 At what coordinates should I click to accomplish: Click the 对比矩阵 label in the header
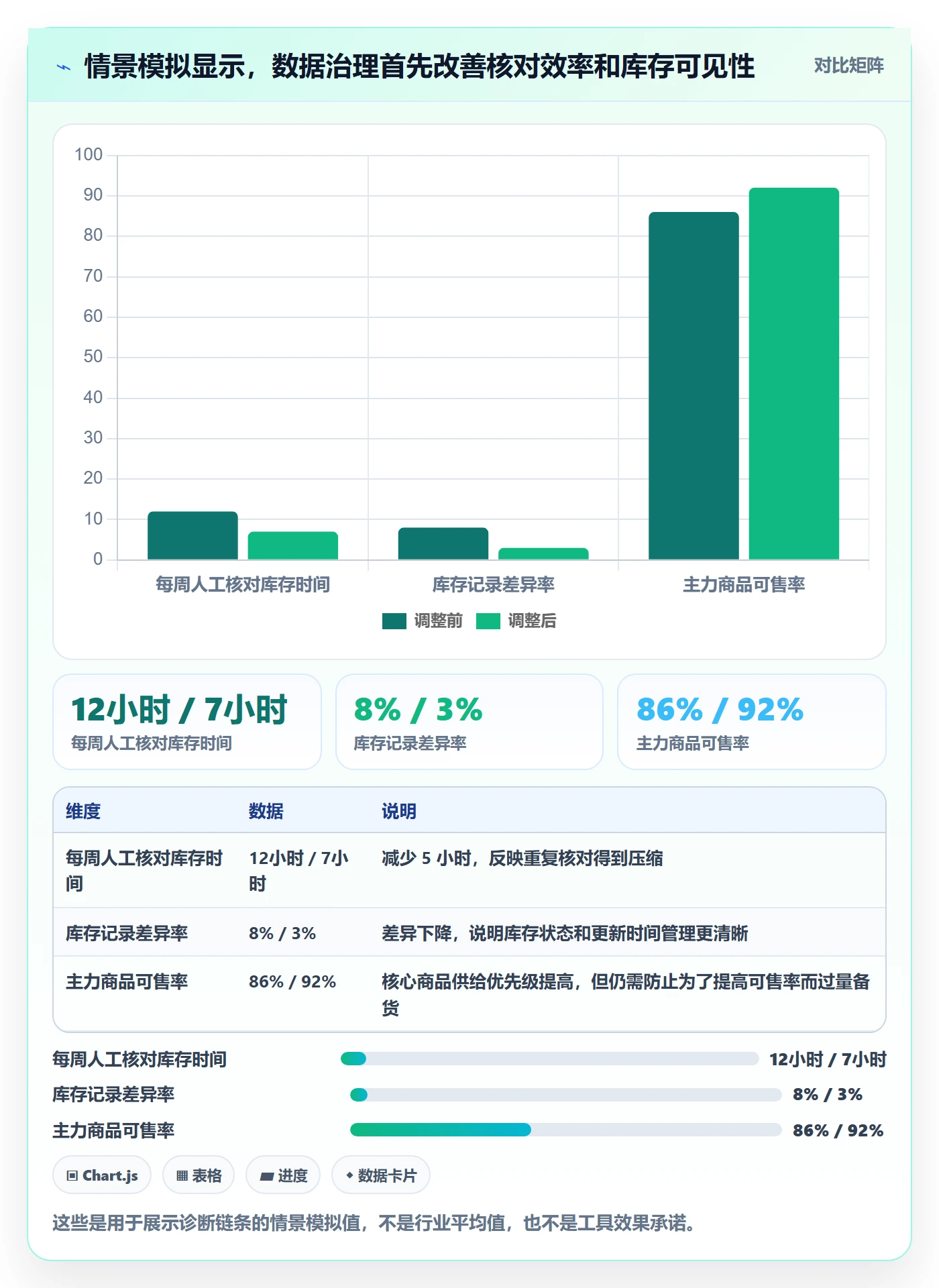click(848, 66)
